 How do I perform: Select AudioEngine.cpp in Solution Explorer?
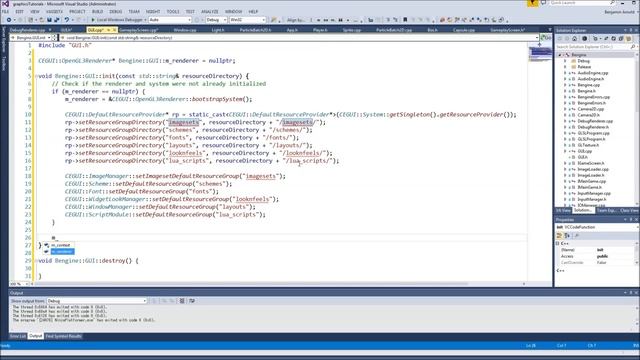[x=593, y=73]
